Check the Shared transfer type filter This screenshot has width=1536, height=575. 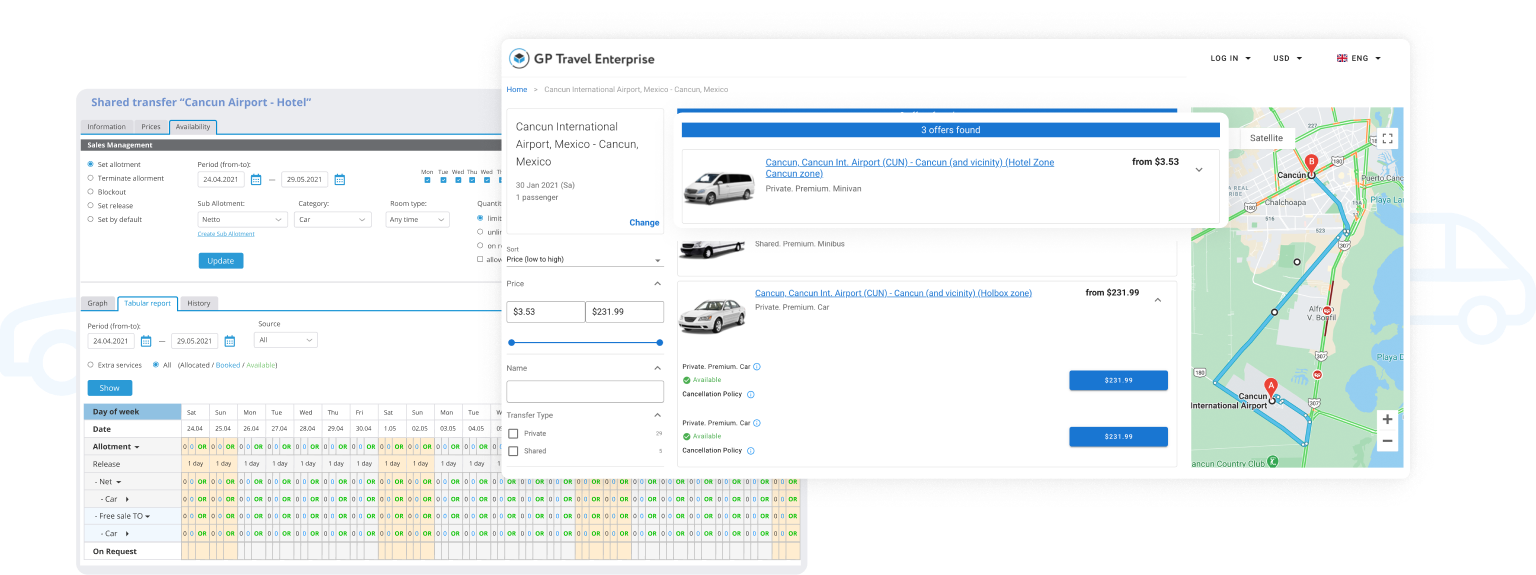pyautogui.click(x=513, y=451)
